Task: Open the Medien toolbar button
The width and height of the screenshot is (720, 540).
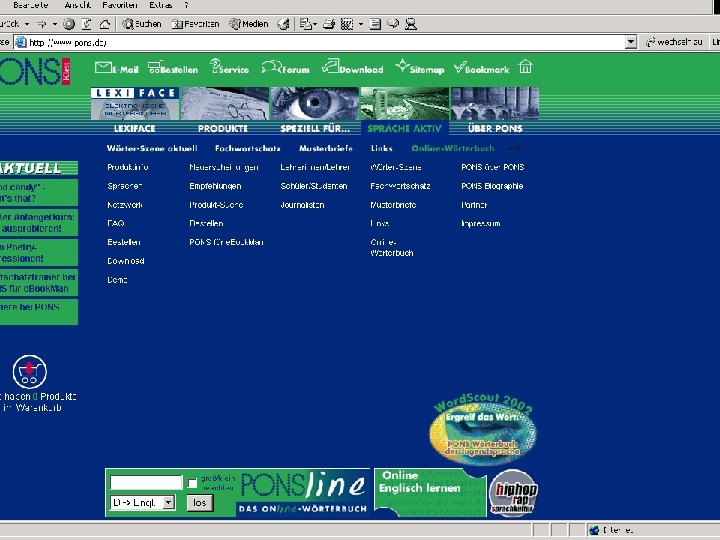Action: 248,24
